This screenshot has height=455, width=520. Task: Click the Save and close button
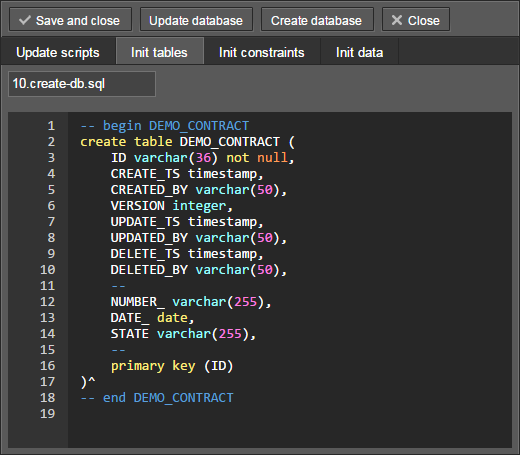point(70,20)
